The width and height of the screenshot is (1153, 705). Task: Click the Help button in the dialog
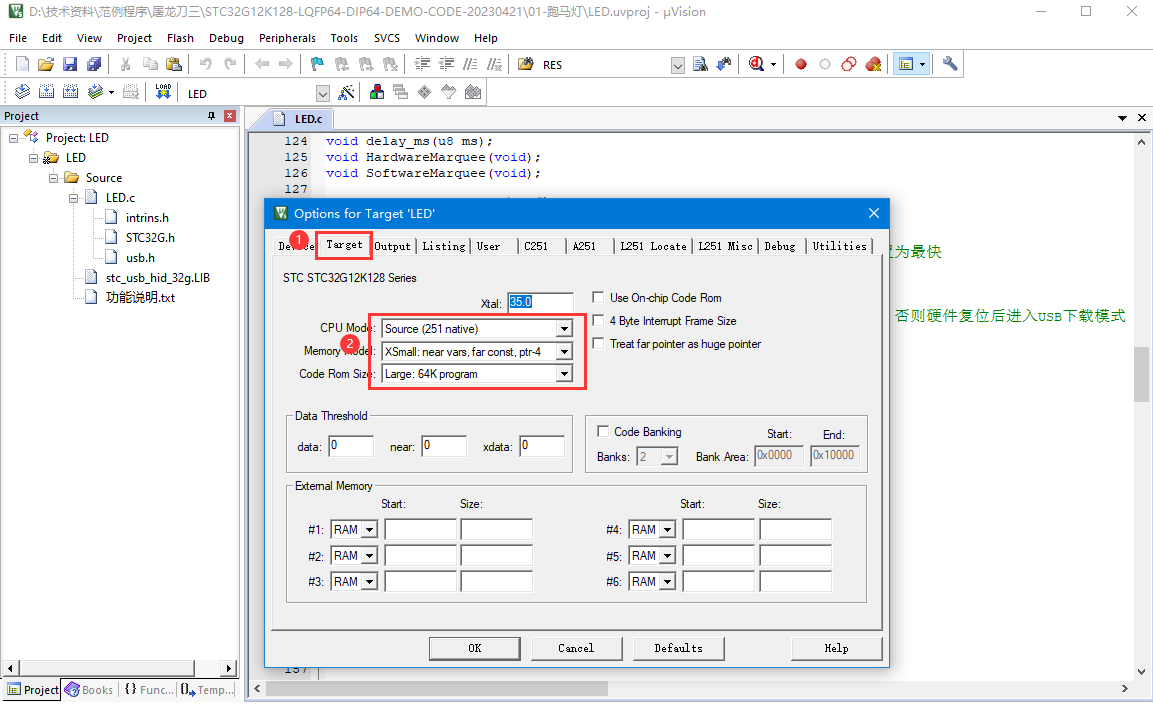836,648
